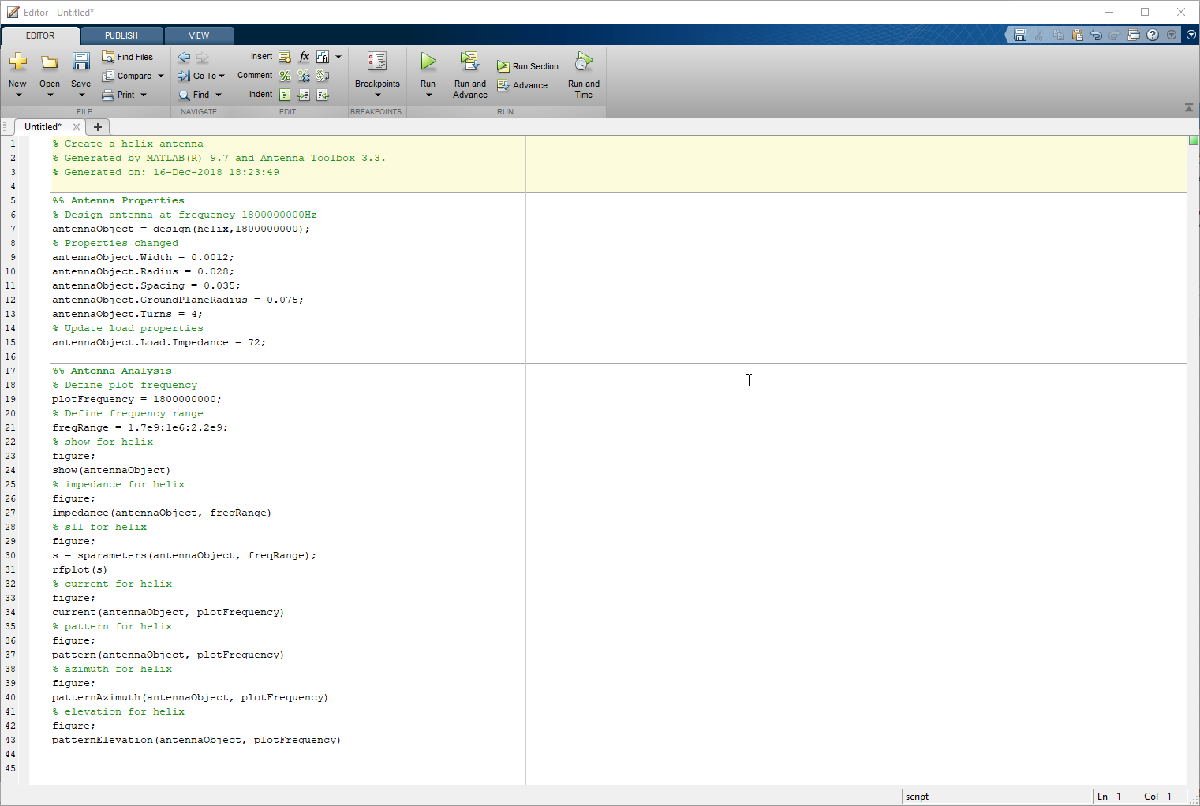The image size is (1200, 806).
Task: Click the Run and Advance icon
Action: [x=470, y=62]
